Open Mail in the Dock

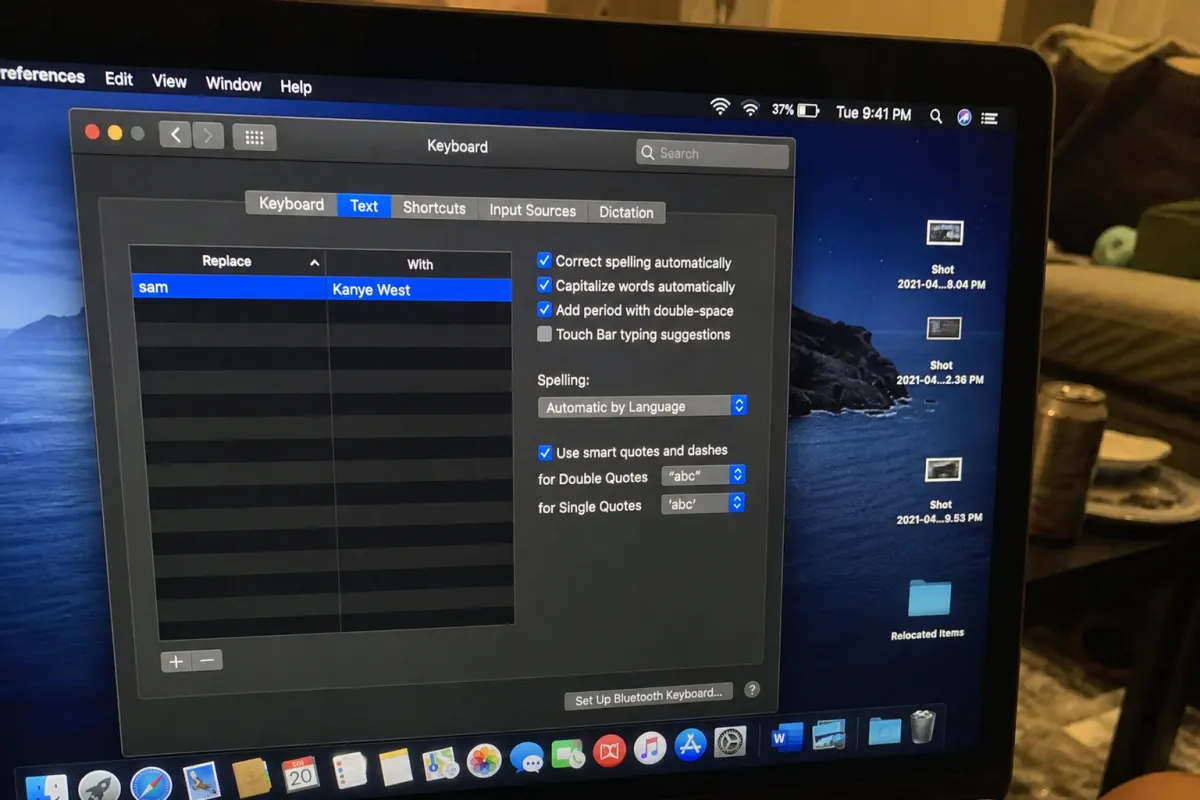click(x=202, y=781)
